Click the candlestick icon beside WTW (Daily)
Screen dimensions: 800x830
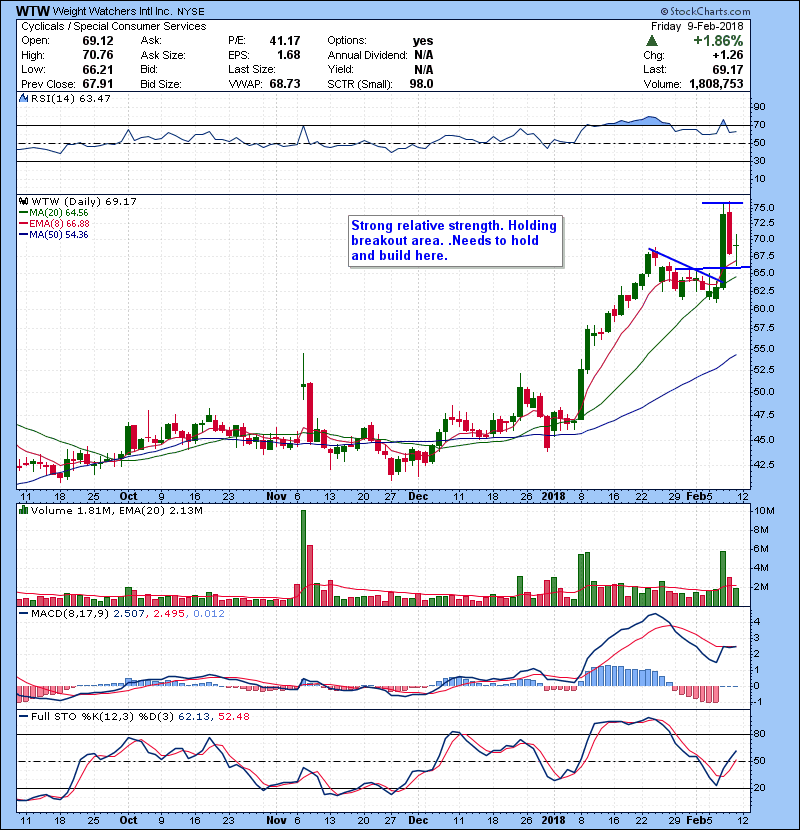[23, 201]
